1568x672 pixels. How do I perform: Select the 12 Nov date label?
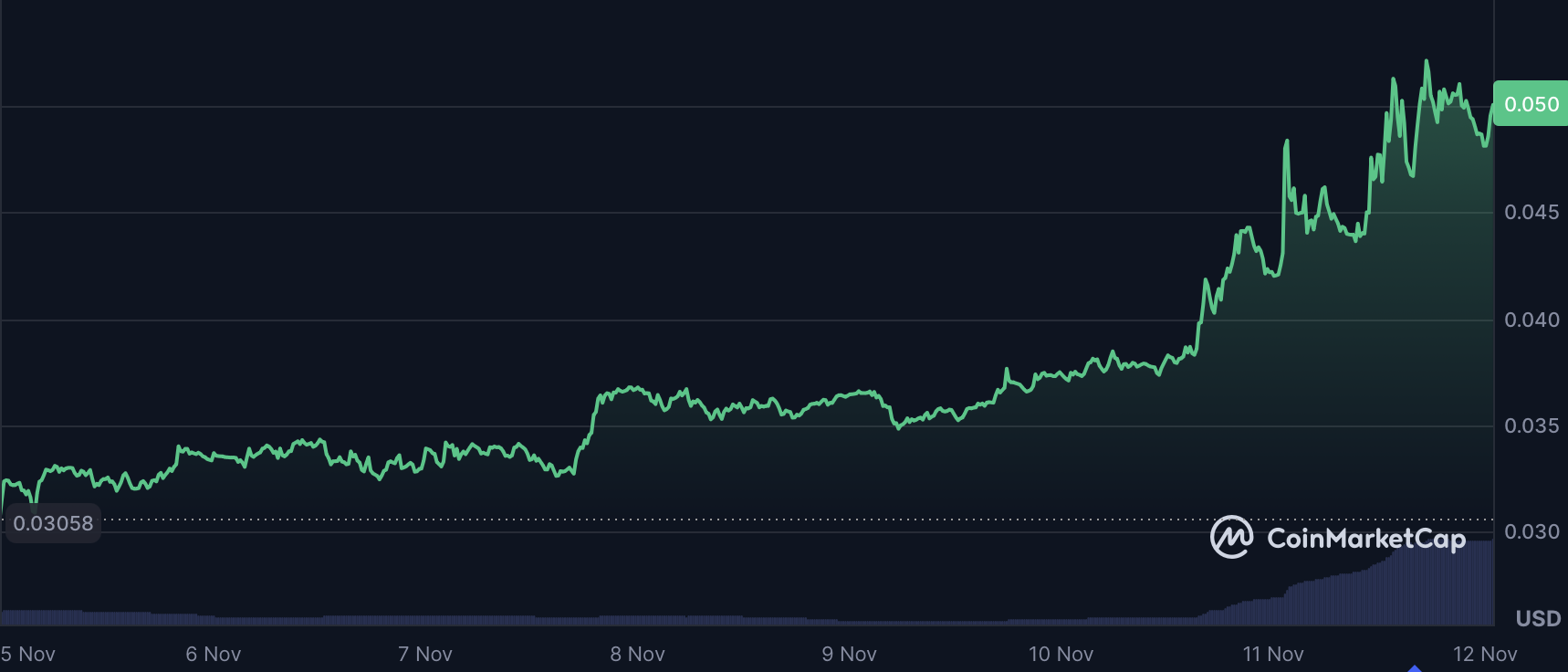click(x=1484, y=654)
